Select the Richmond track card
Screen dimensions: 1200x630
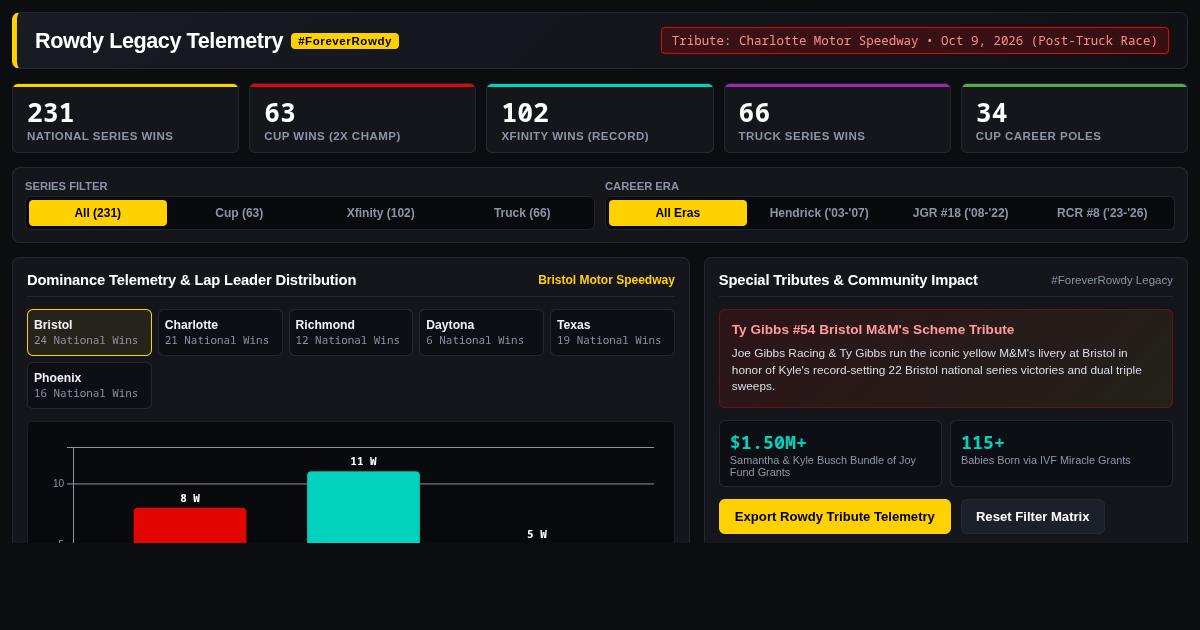click(x=351, y=332)
